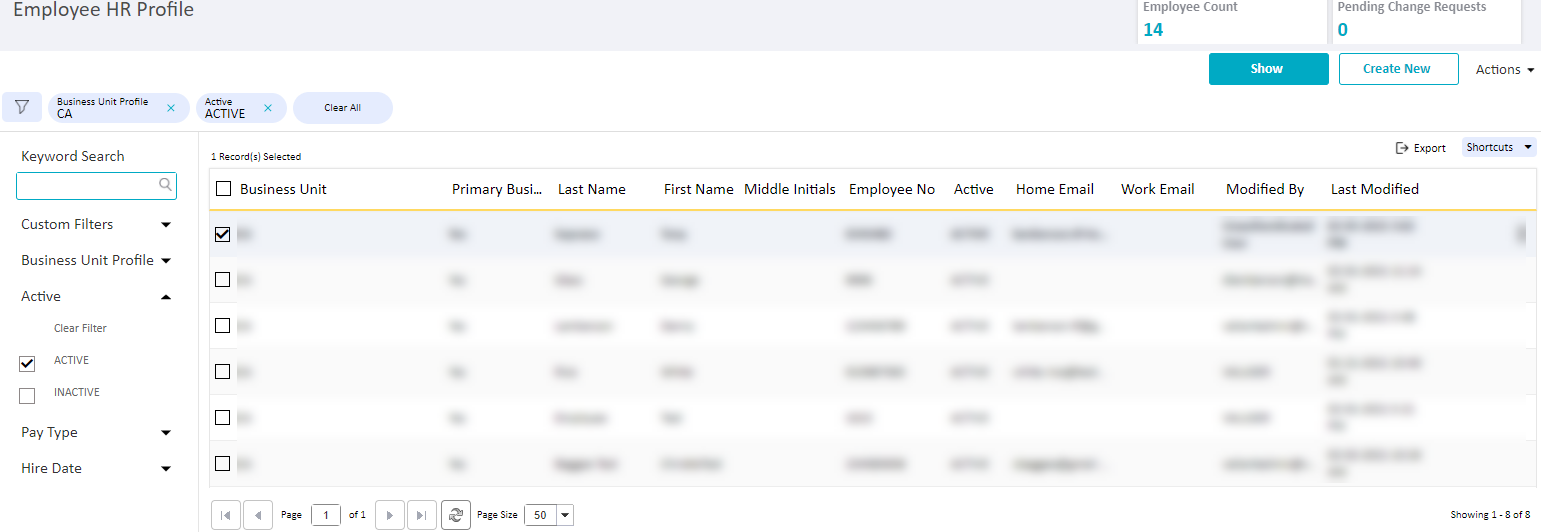Screen dimensions: 1541x532
Task: Click the Pending Change Requests value 0
Action: pos(1342,30)
